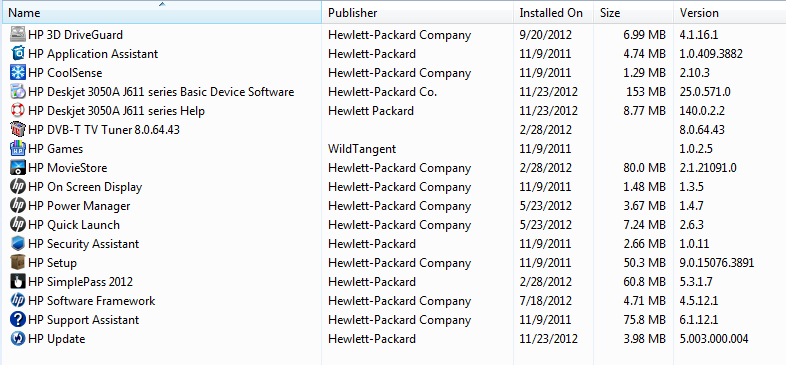Click the HP Application Assistant icon
This screenshot has height=365, width=786.
pos(18,54)
